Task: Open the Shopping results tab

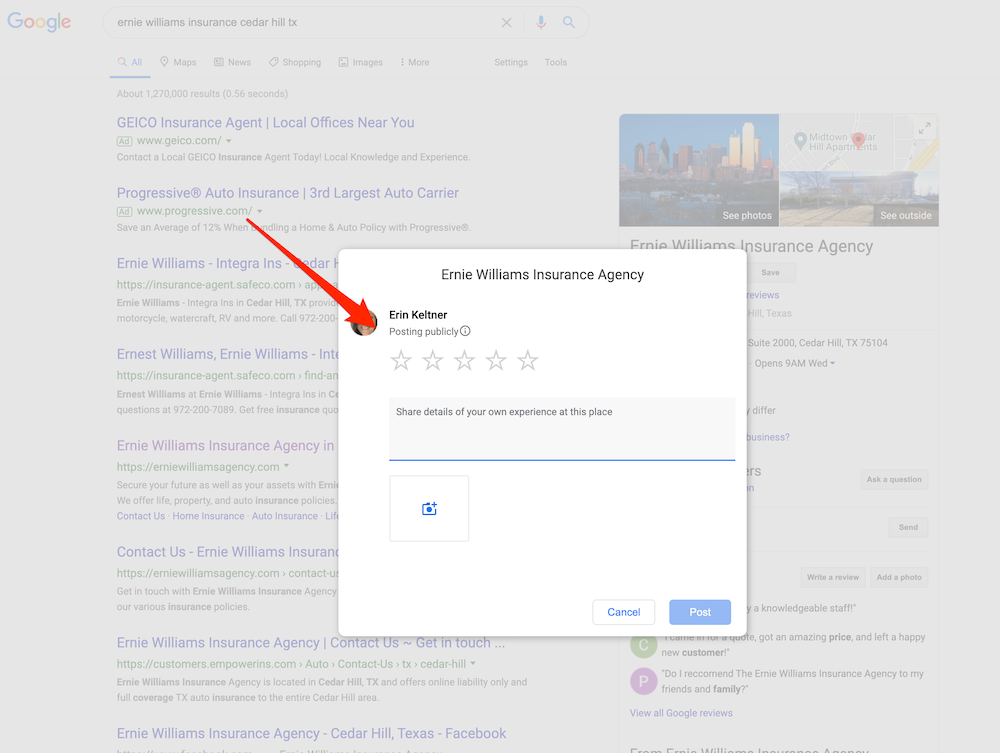Action: [x=295, y=62]
